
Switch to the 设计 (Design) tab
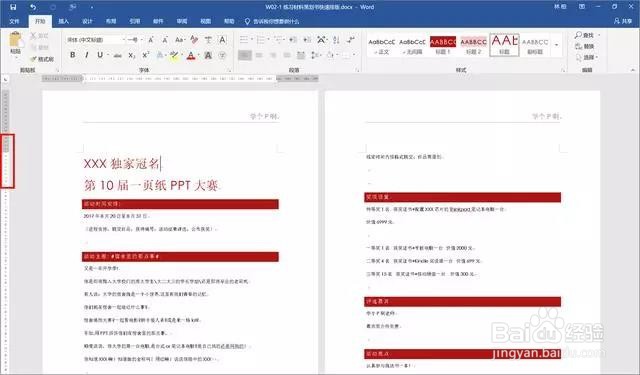[x=87, y=21]
